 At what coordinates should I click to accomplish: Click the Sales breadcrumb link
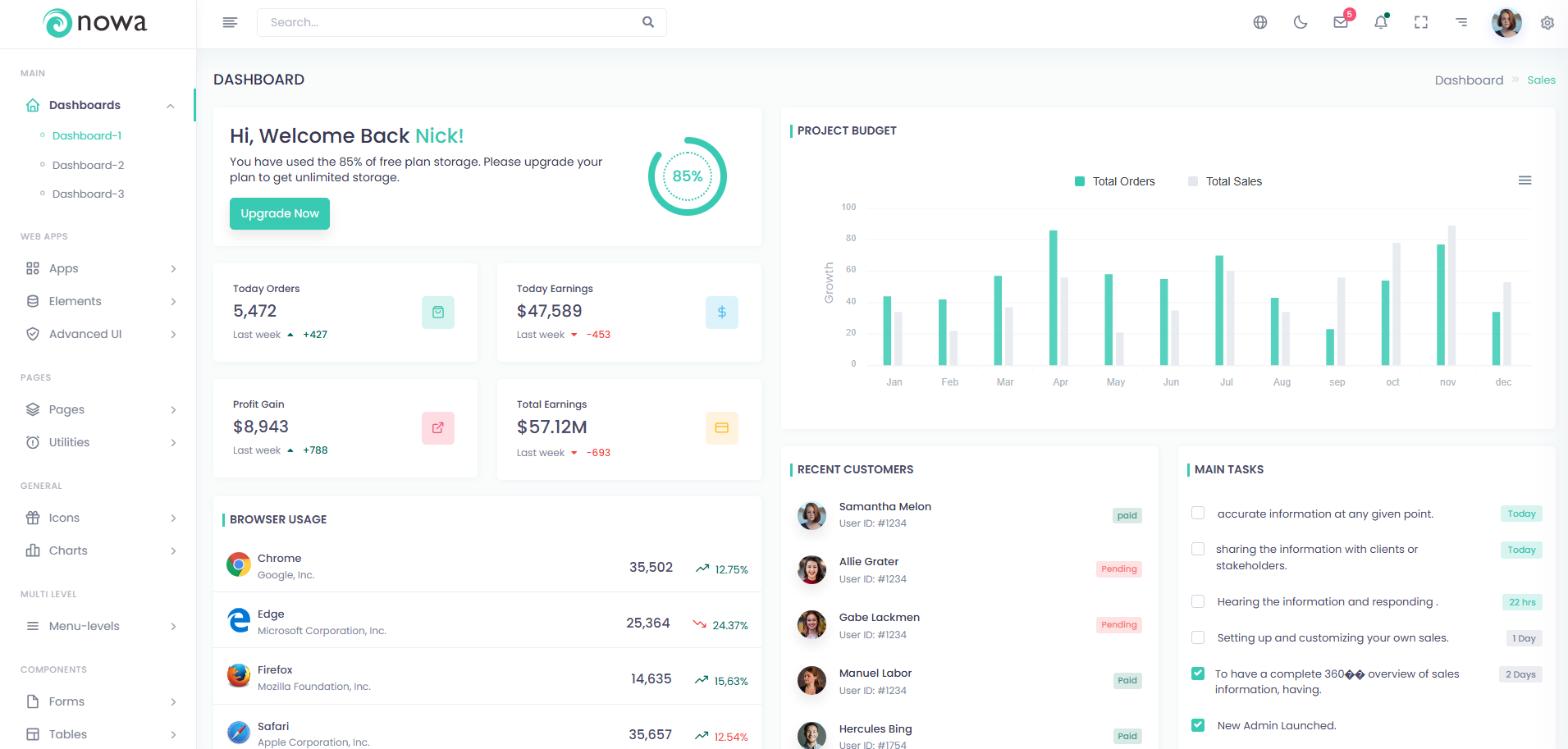1541,80
